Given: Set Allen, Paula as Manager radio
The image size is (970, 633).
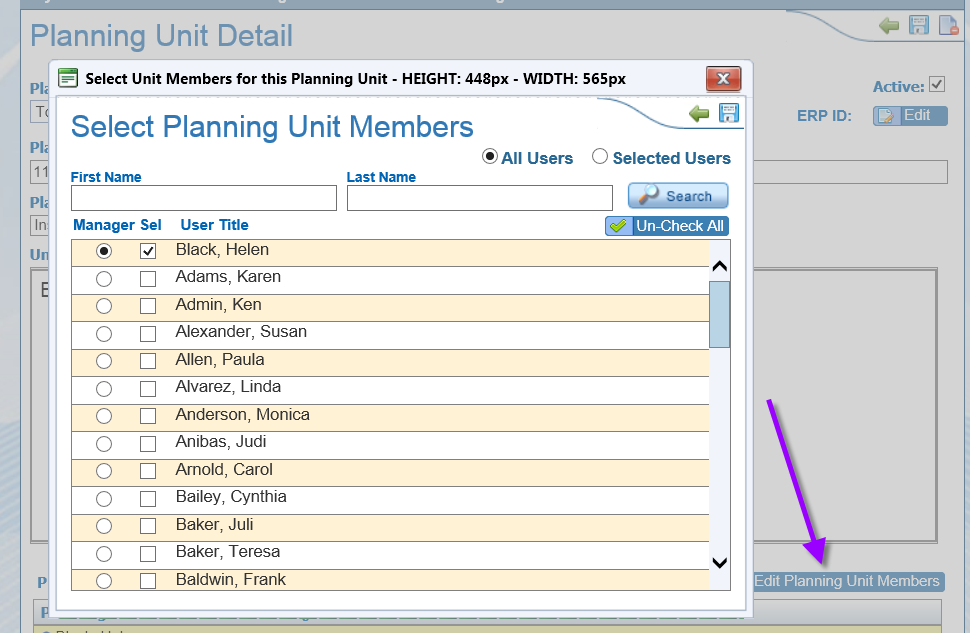Looking at the screenshot, I should pyautogui.click(x=104, y=361).
